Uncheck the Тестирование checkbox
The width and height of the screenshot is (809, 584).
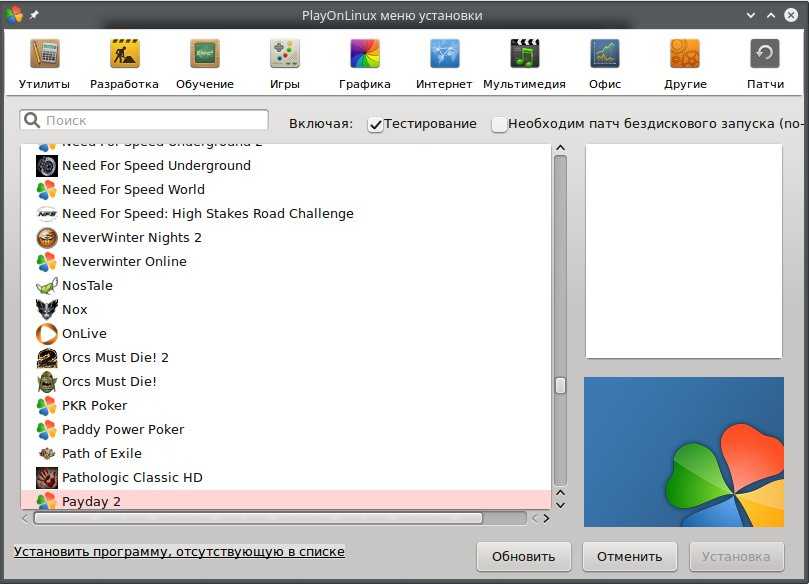376,124
